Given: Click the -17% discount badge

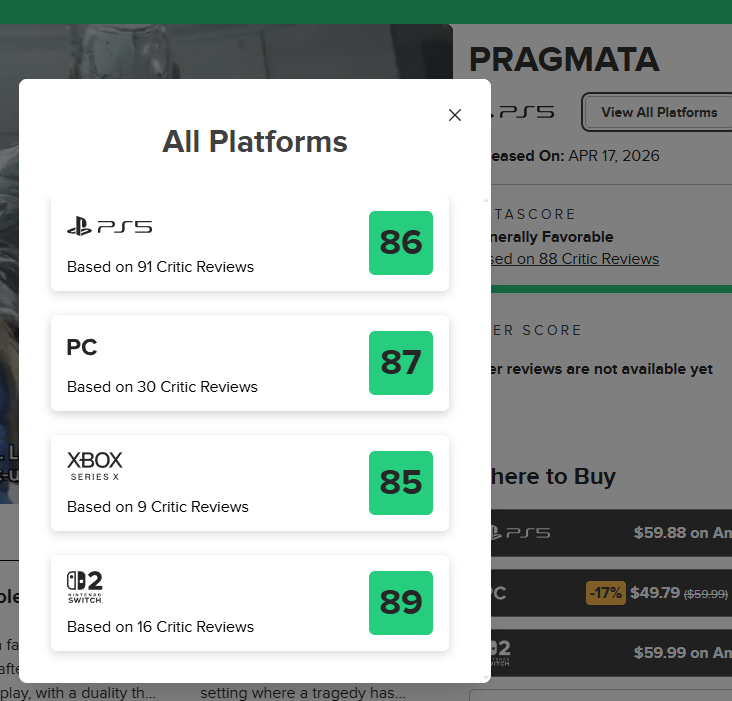Looking at the screenshot, I should (x=605, y=593).
